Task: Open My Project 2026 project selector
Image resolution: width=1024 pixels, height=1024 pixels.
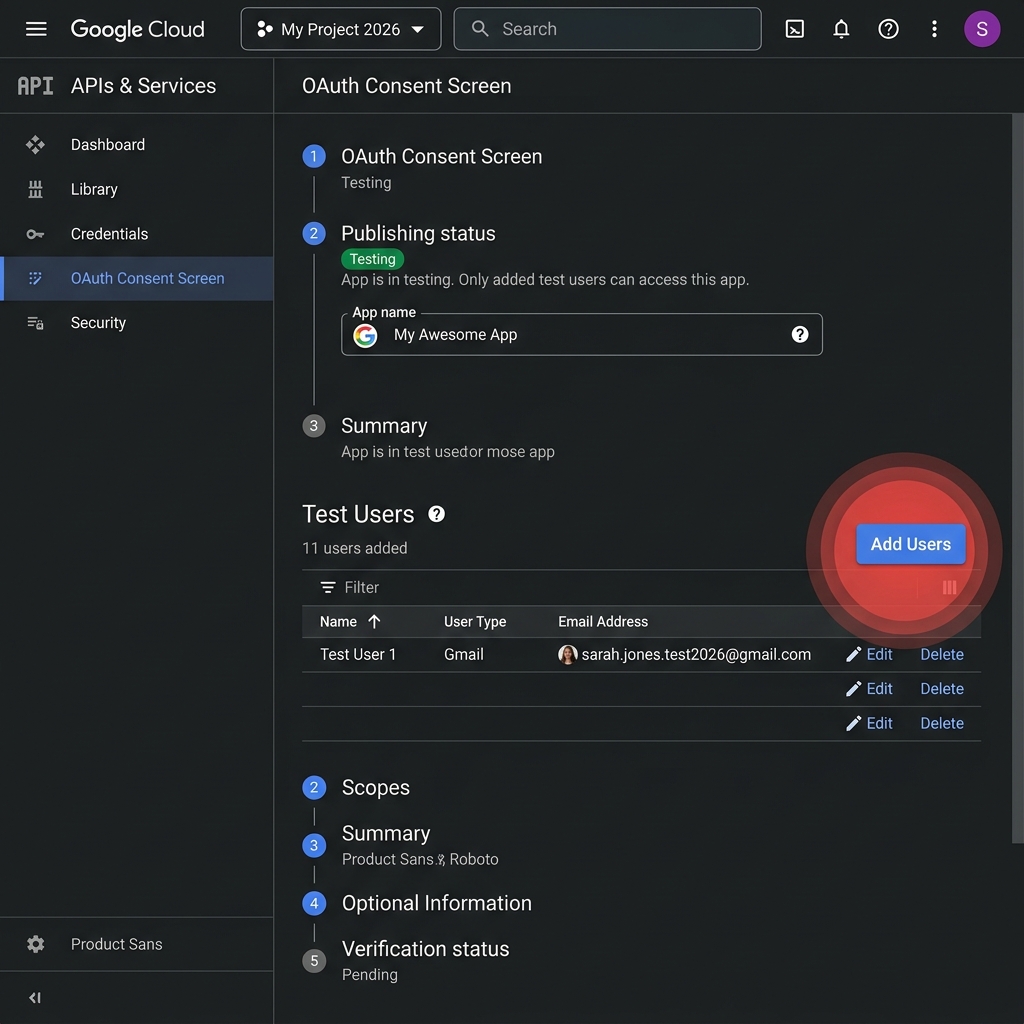Action: 340,29
